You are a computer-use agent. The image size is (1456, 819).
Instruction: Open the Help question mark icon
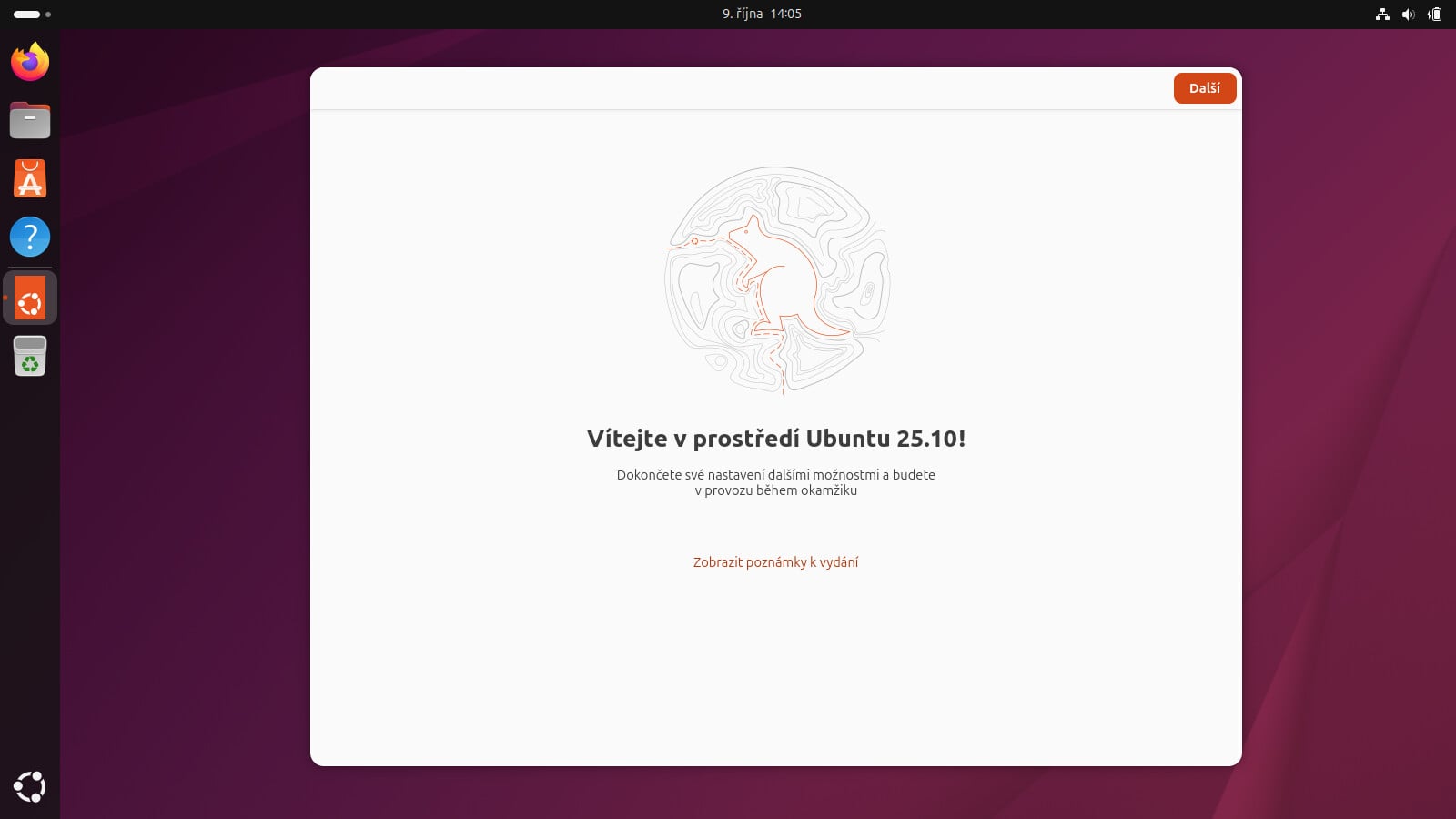click(x=30, y=237)
